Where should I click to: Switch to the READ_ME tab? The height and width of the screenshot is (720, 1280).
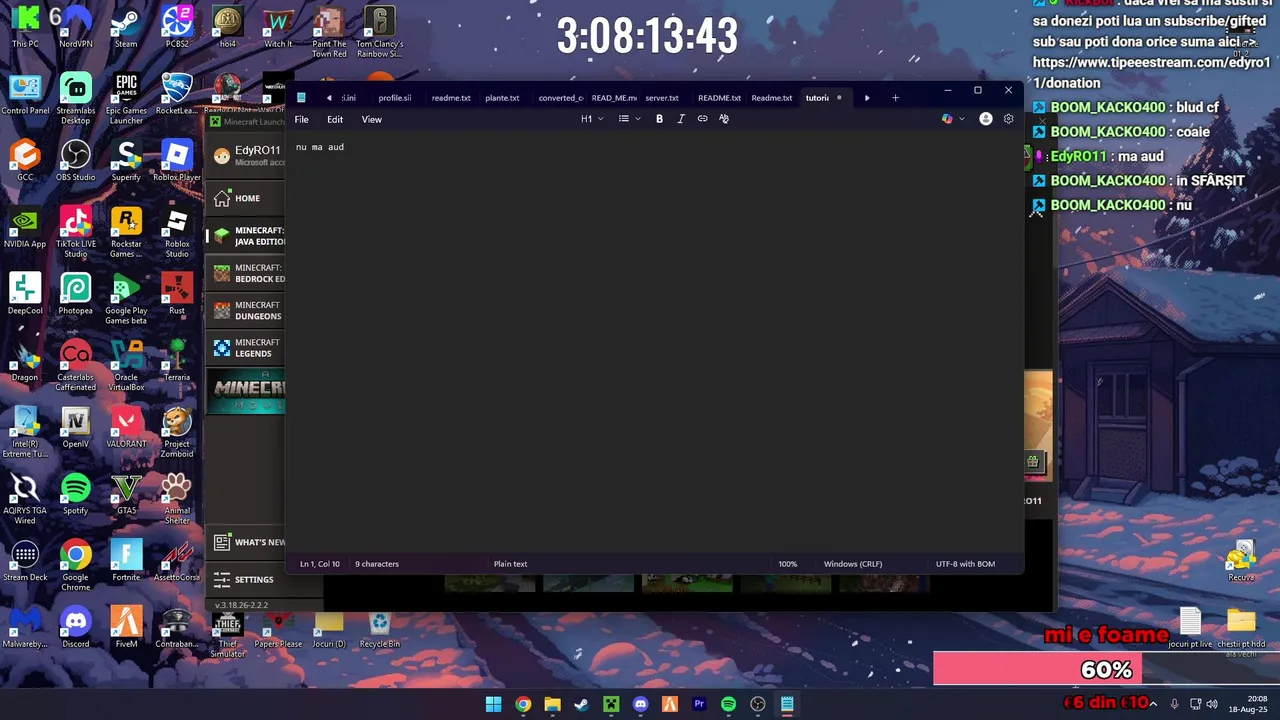coord(614,98)
